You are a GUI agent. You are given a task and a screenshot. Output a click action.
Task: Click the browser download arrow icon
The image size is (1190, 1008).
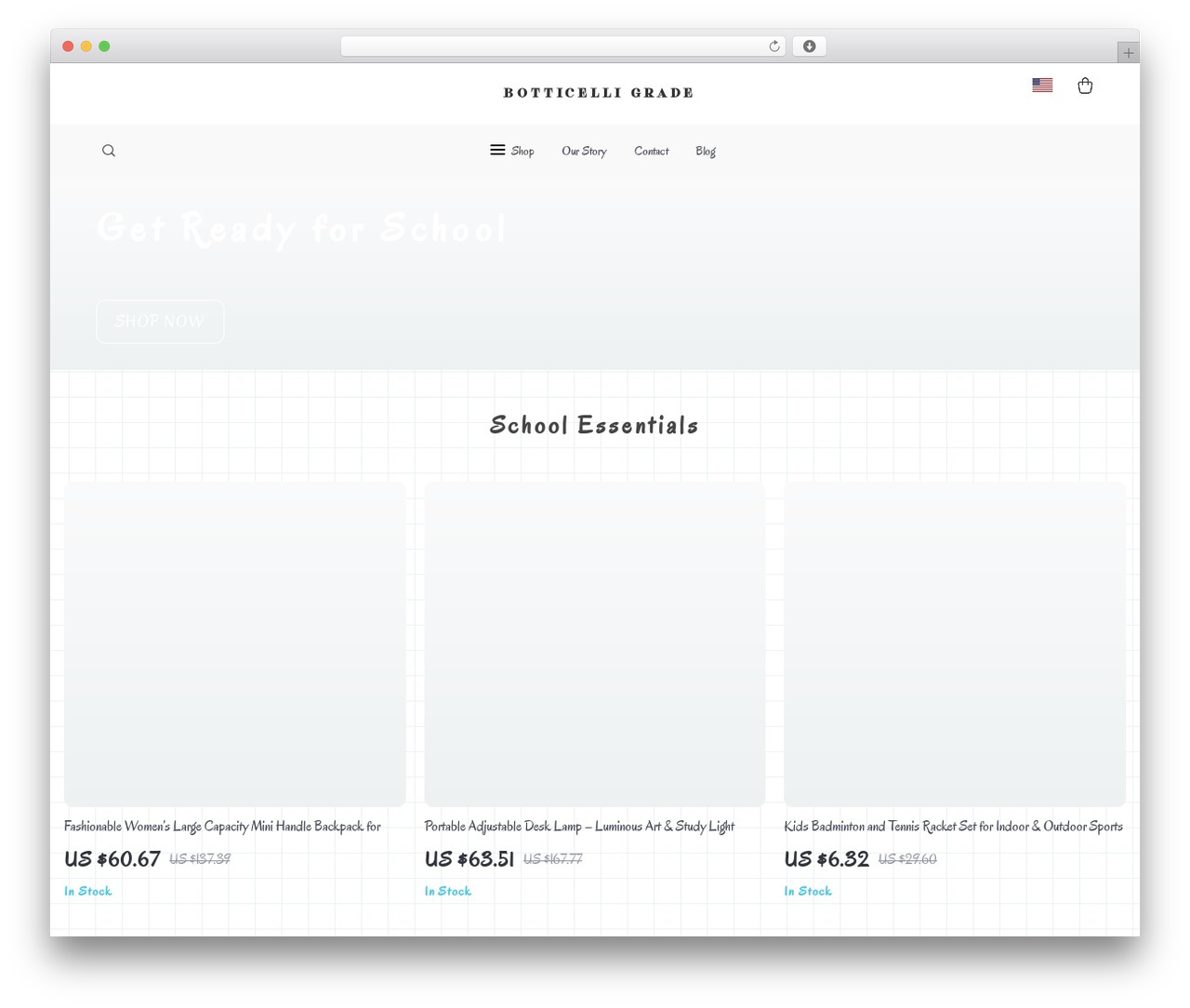809,46
